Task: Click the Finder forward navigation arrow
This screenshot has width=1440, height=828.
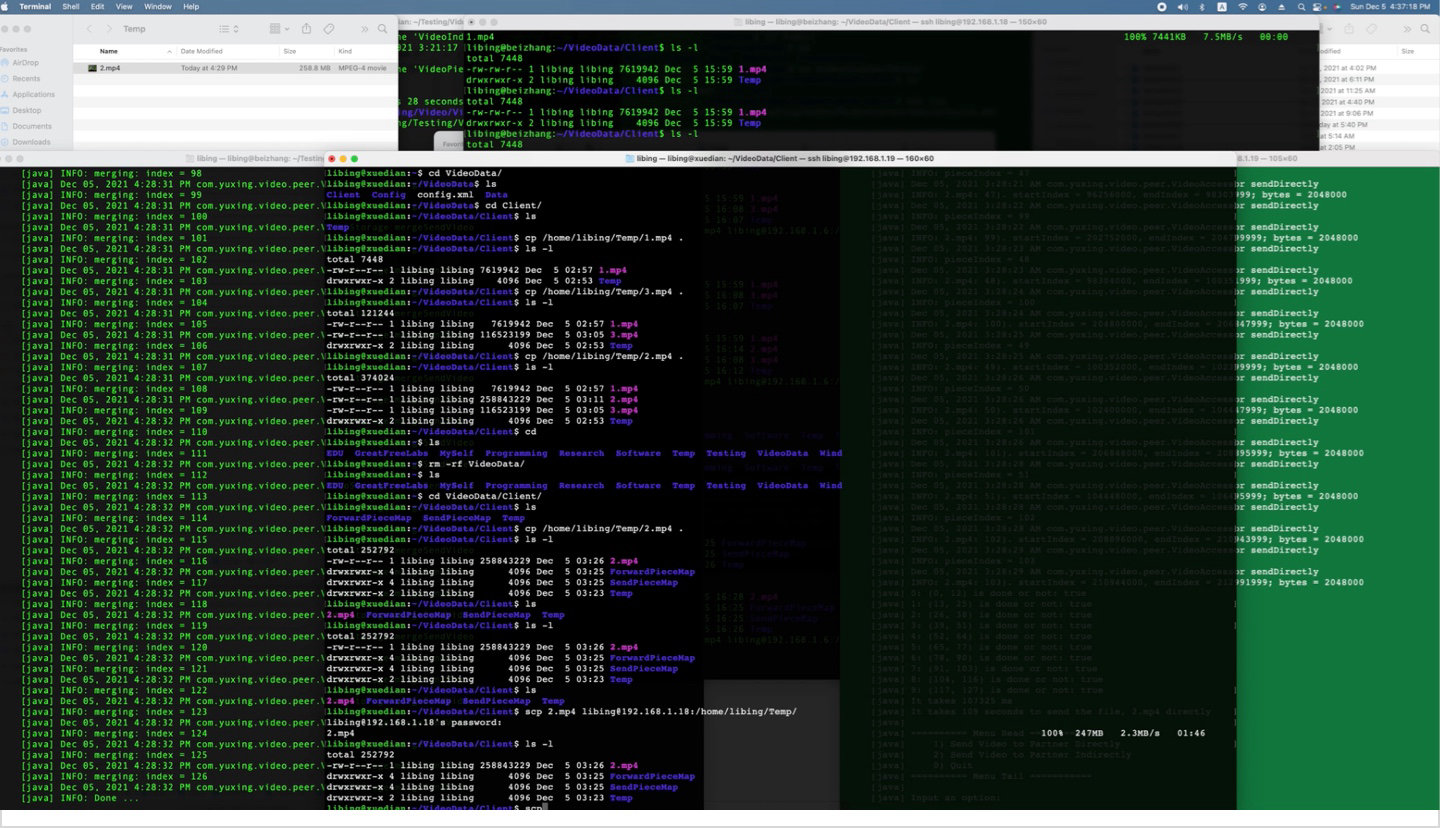Action: pos(109,29)
